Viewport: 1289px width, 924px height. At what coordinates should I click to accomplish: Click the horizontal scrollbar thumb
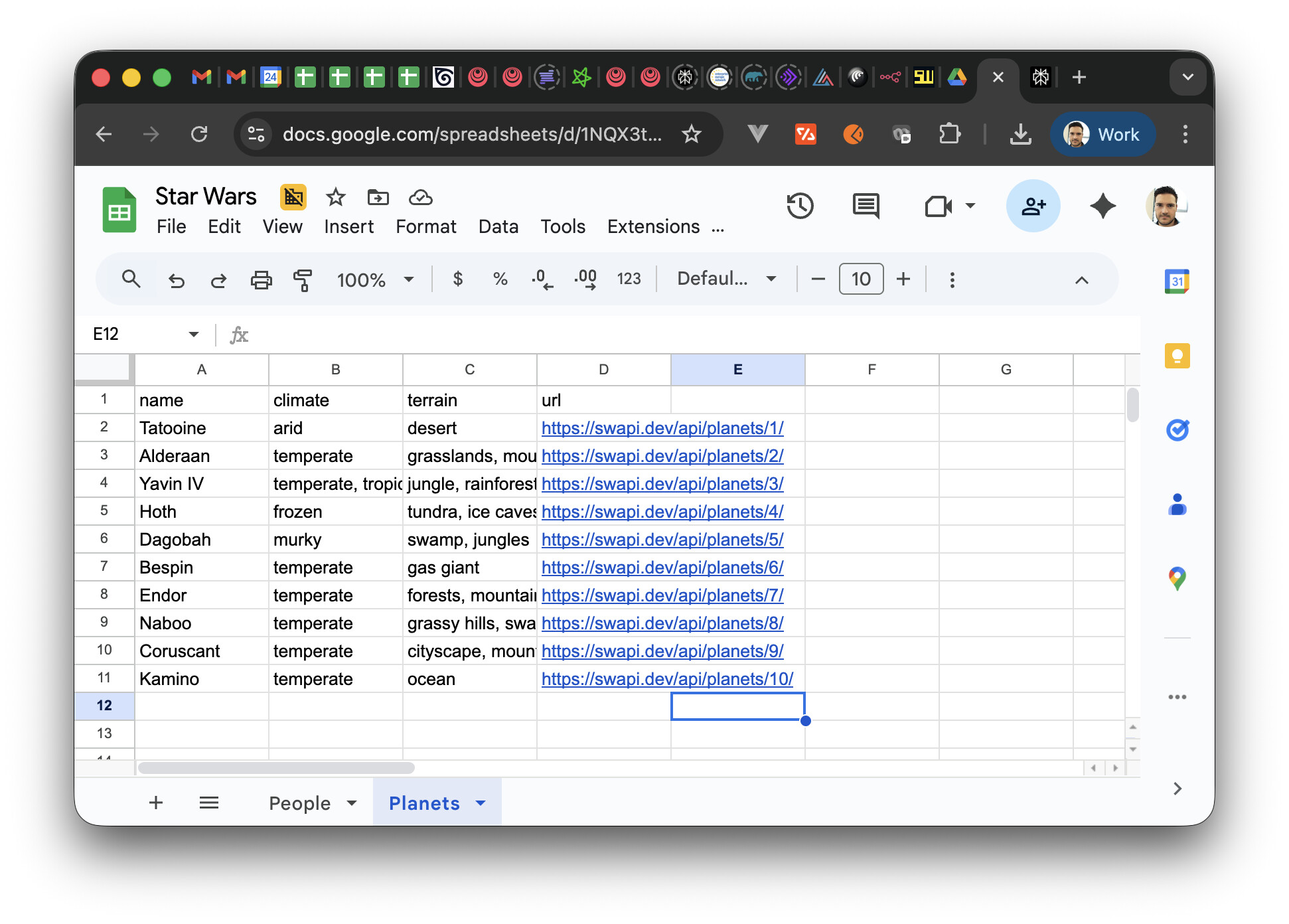(276, 768)
